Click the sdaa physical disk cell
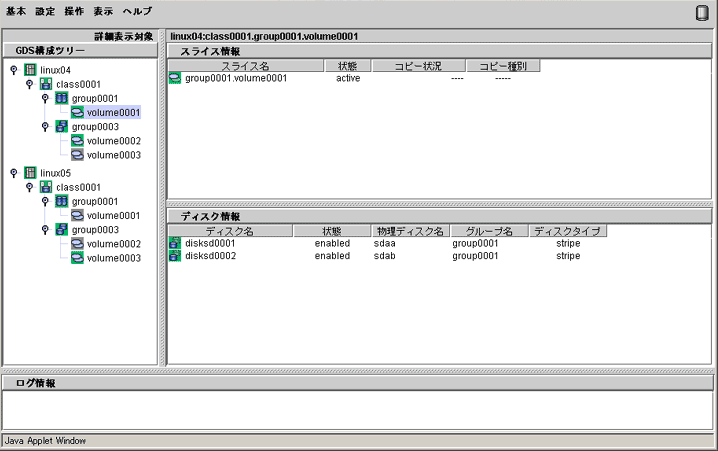This screenshot has width=718, height=451. pyautogui.click(x=385, y=243)
